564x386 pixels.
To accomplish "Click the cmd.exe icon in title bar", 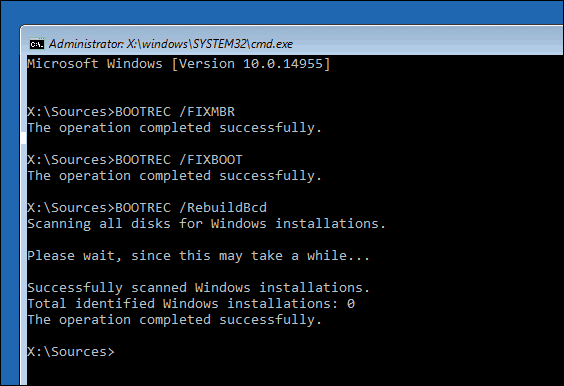I will click(37, 44).
